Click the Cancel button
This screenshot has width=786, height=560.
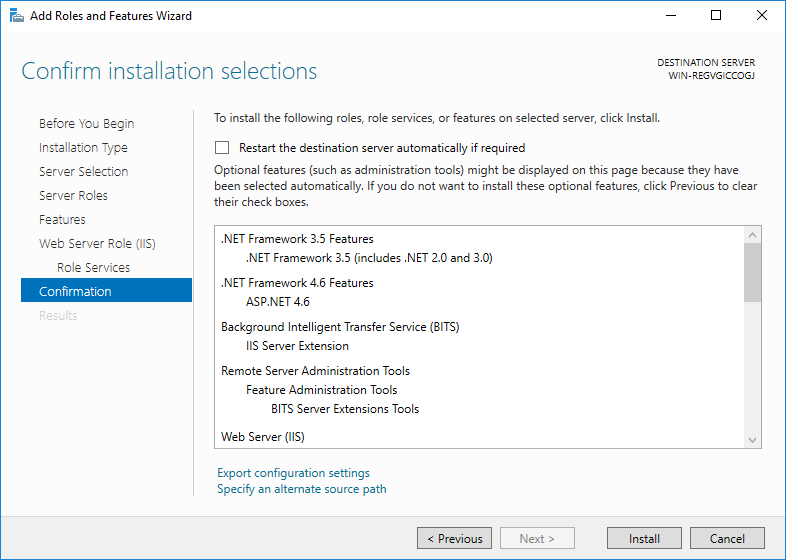(727, 538)
